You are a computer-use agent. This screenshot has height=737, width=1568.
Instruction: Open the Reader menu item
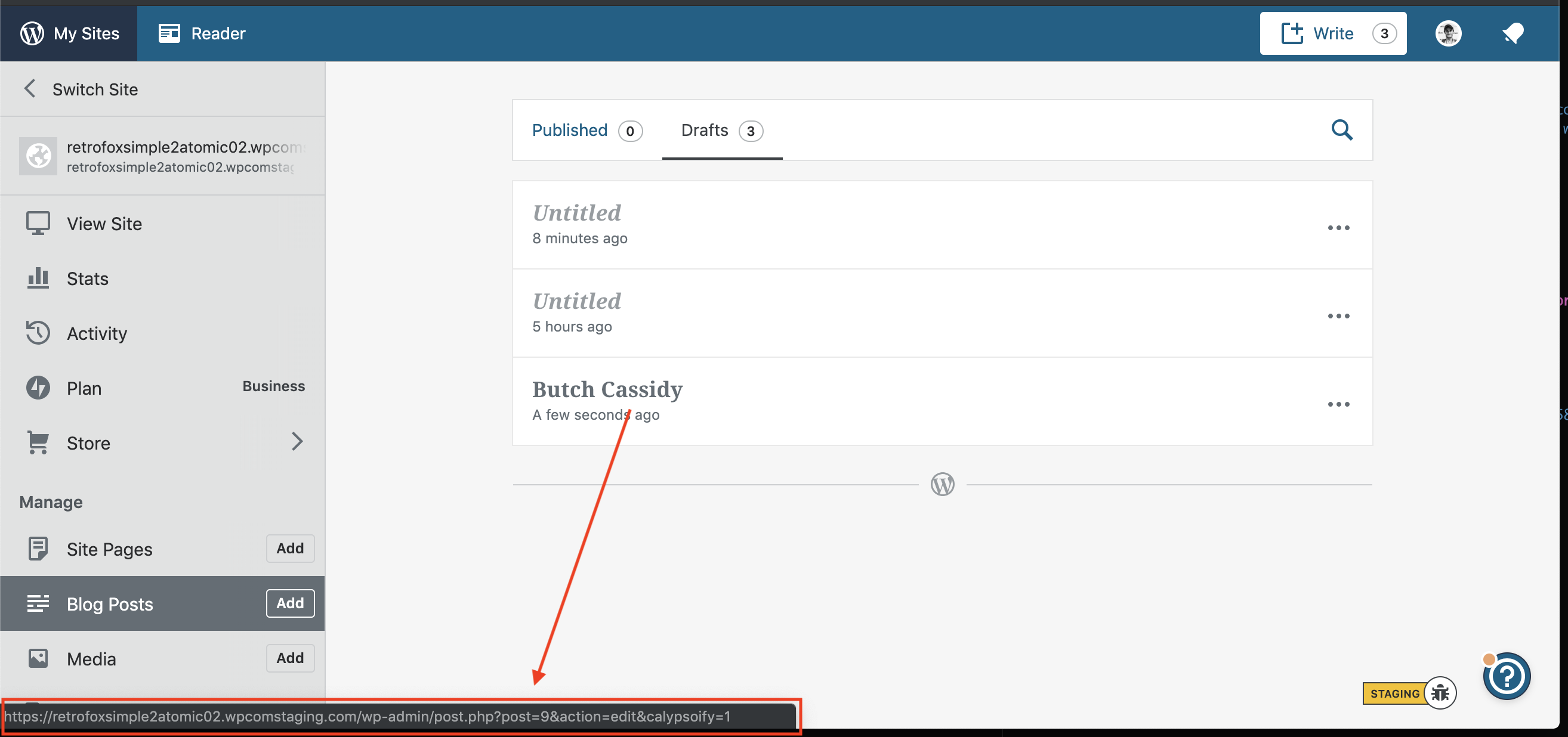pyautogui.click(x=202, y=33)
